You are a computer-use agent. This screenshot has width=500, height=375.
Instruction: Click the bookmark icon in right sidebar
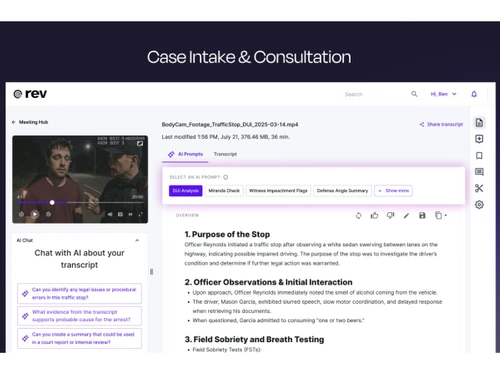point(479,155)
